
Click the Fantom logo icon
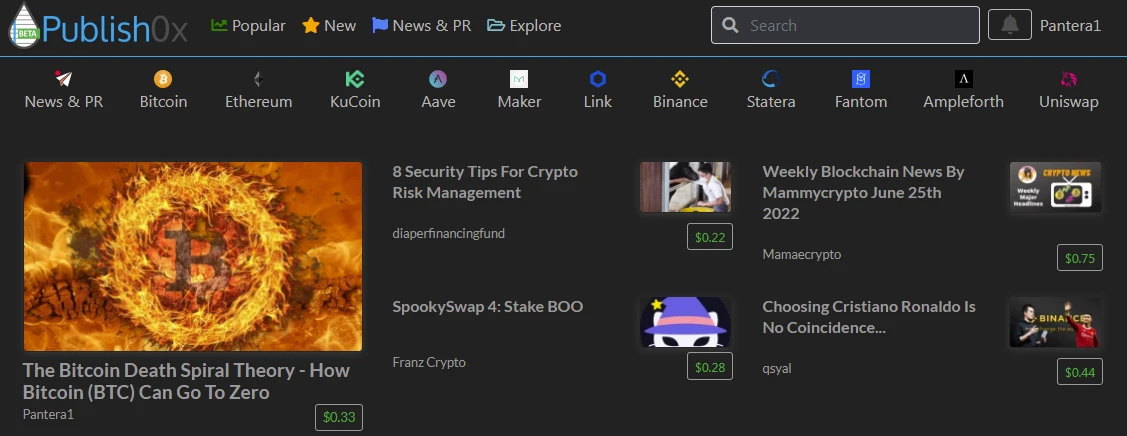click(860, 78)
